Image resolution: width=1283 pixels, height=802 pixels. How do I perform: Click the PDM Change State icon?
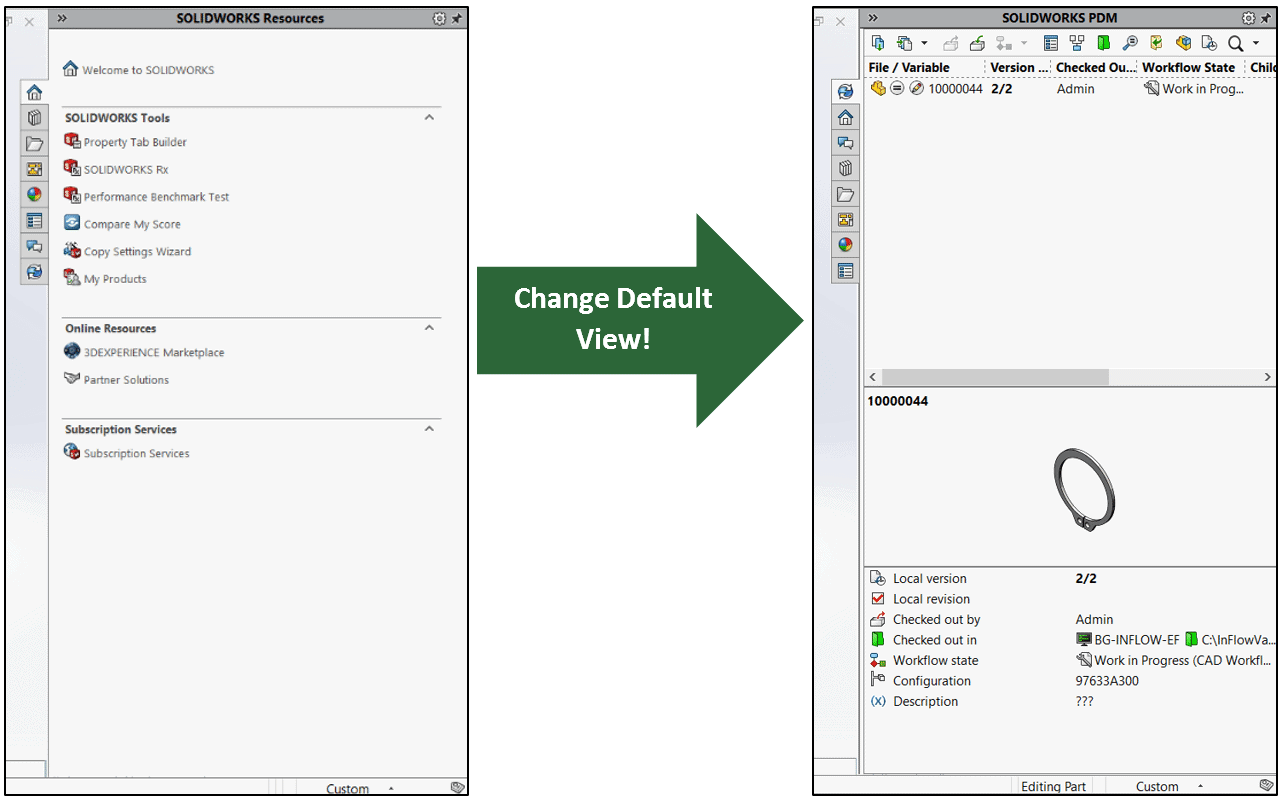(1005, 43)
